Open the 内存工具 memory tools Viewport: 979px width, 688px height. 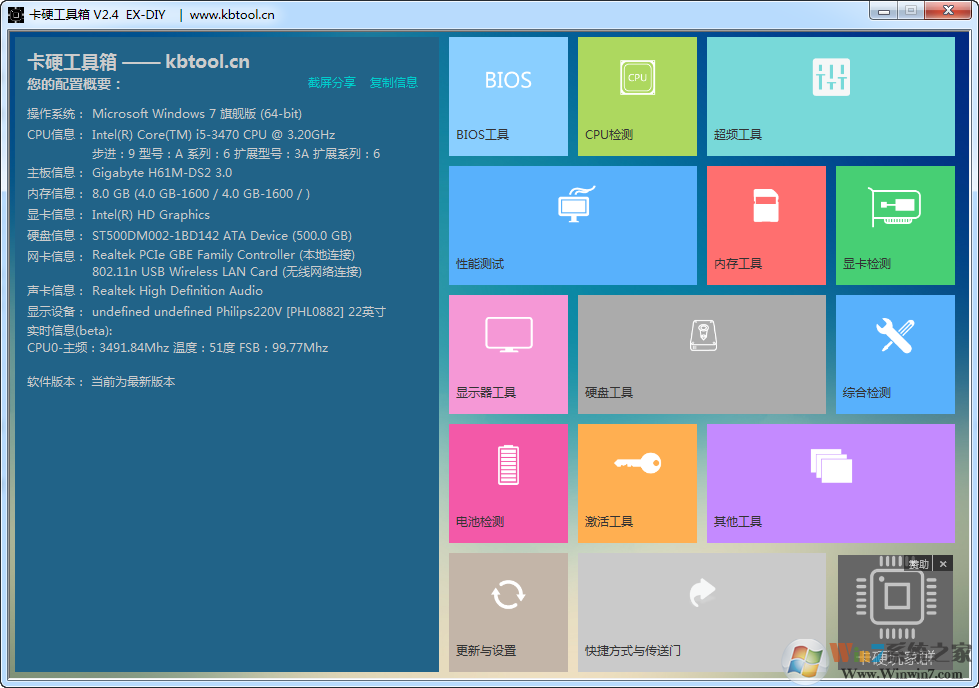click(766, 225)
